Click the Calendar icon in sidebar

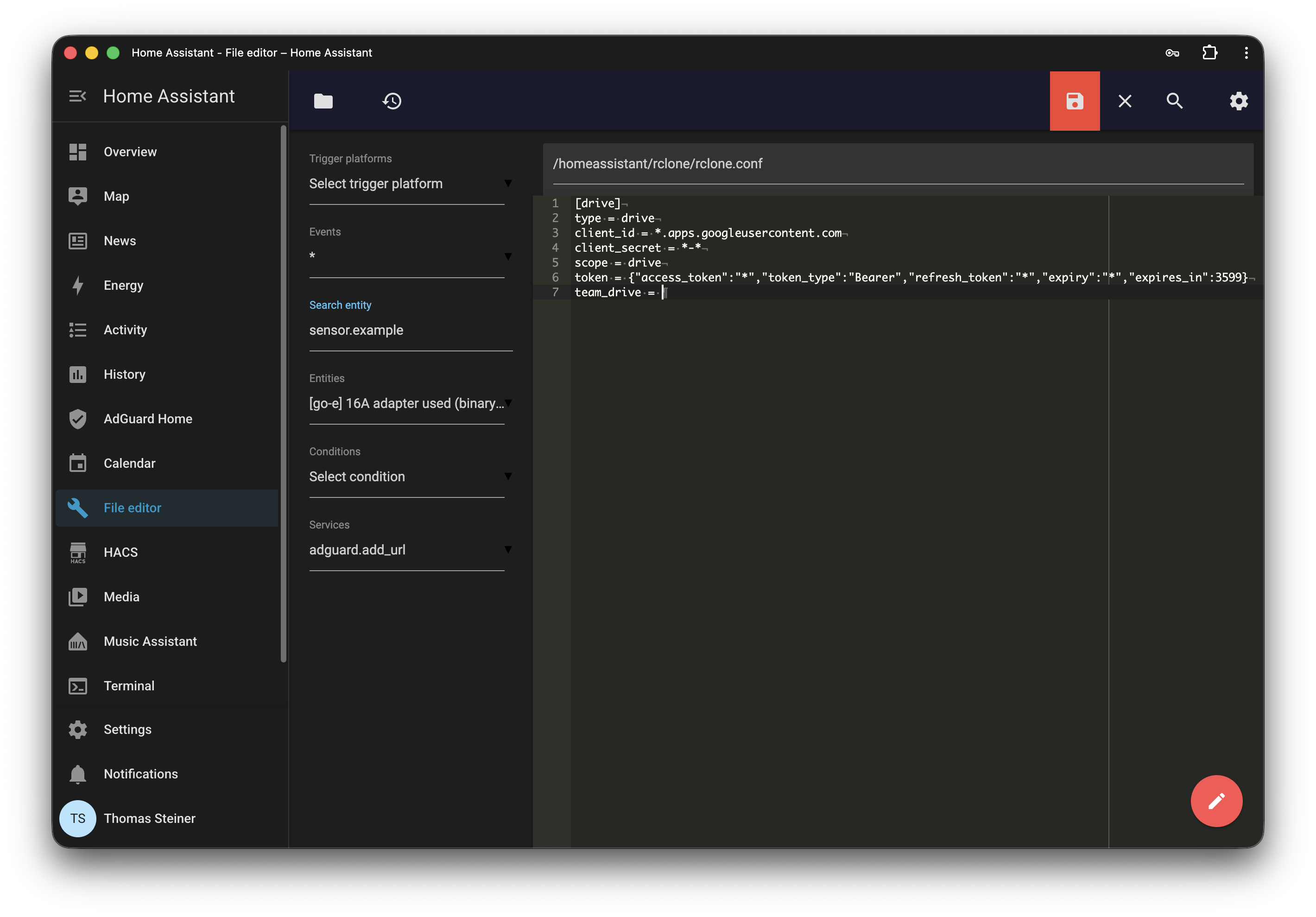78,464
